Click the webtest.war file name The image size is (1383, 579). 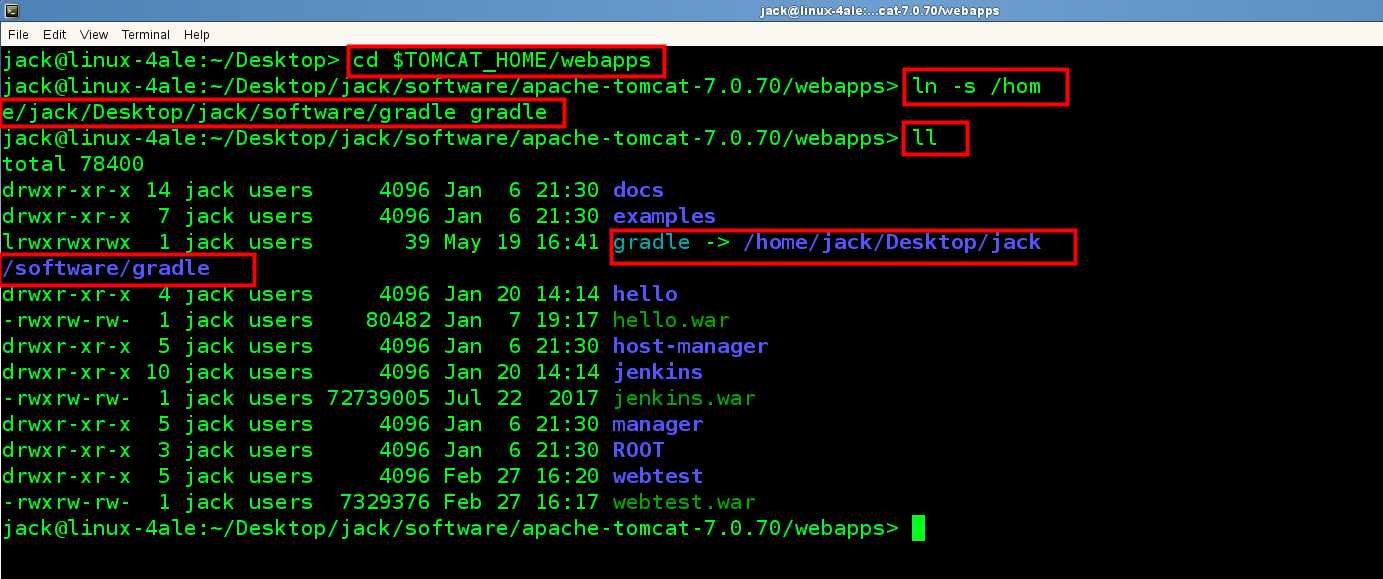click(684, 502)
